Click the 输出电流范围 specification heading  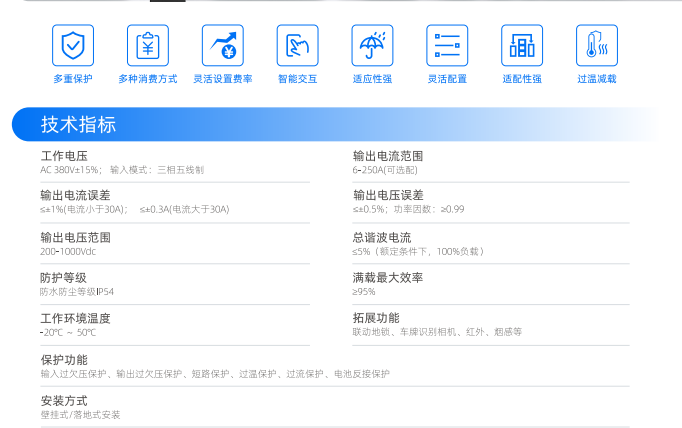click(x=388, y=156)
